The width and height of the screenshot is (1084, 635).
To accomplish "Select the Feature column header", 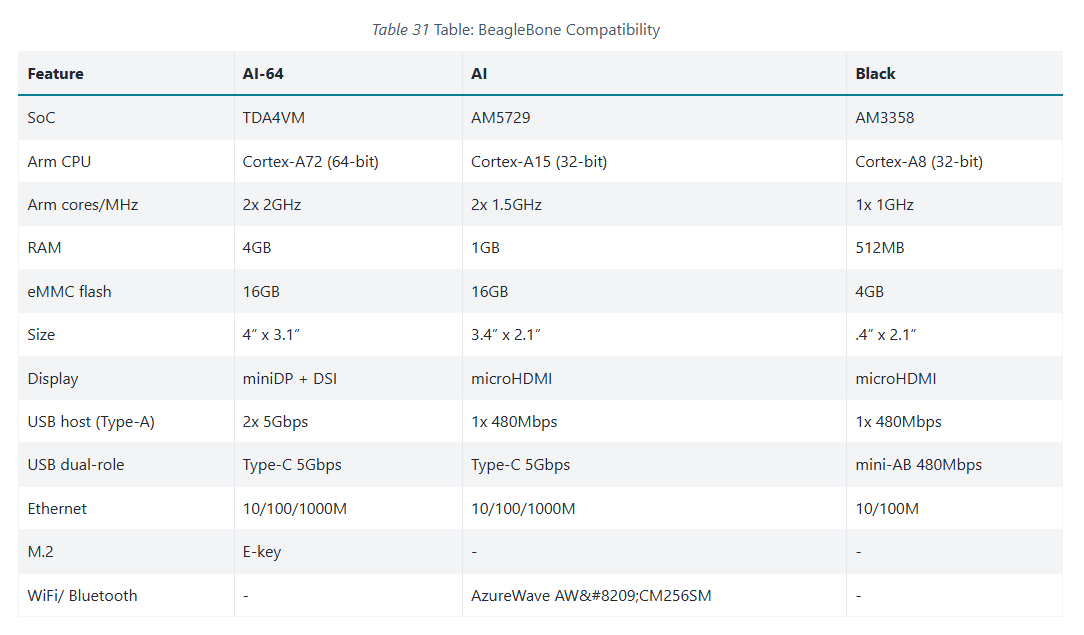I will tap(56, 74).
